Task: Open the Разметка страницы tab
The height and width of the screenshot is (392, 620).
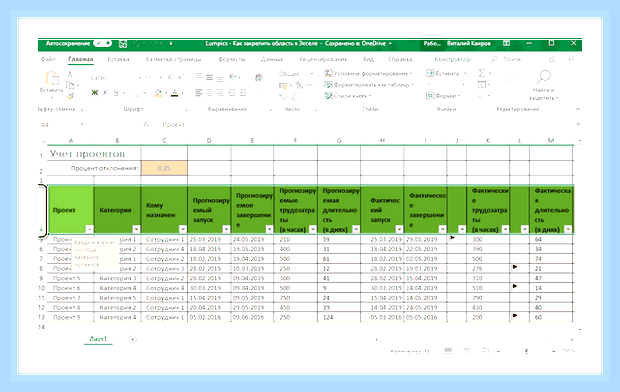Action: 173,59
